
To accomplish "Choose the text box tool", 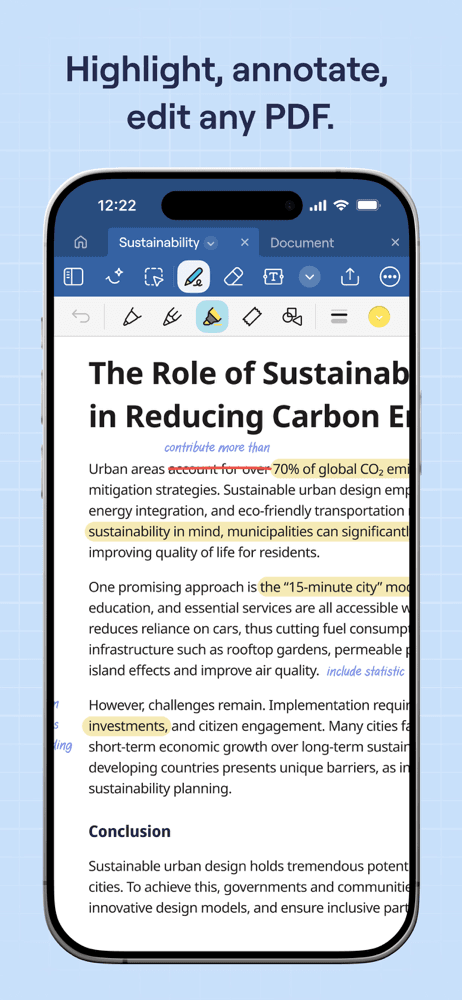I will (x=273, y=277).
